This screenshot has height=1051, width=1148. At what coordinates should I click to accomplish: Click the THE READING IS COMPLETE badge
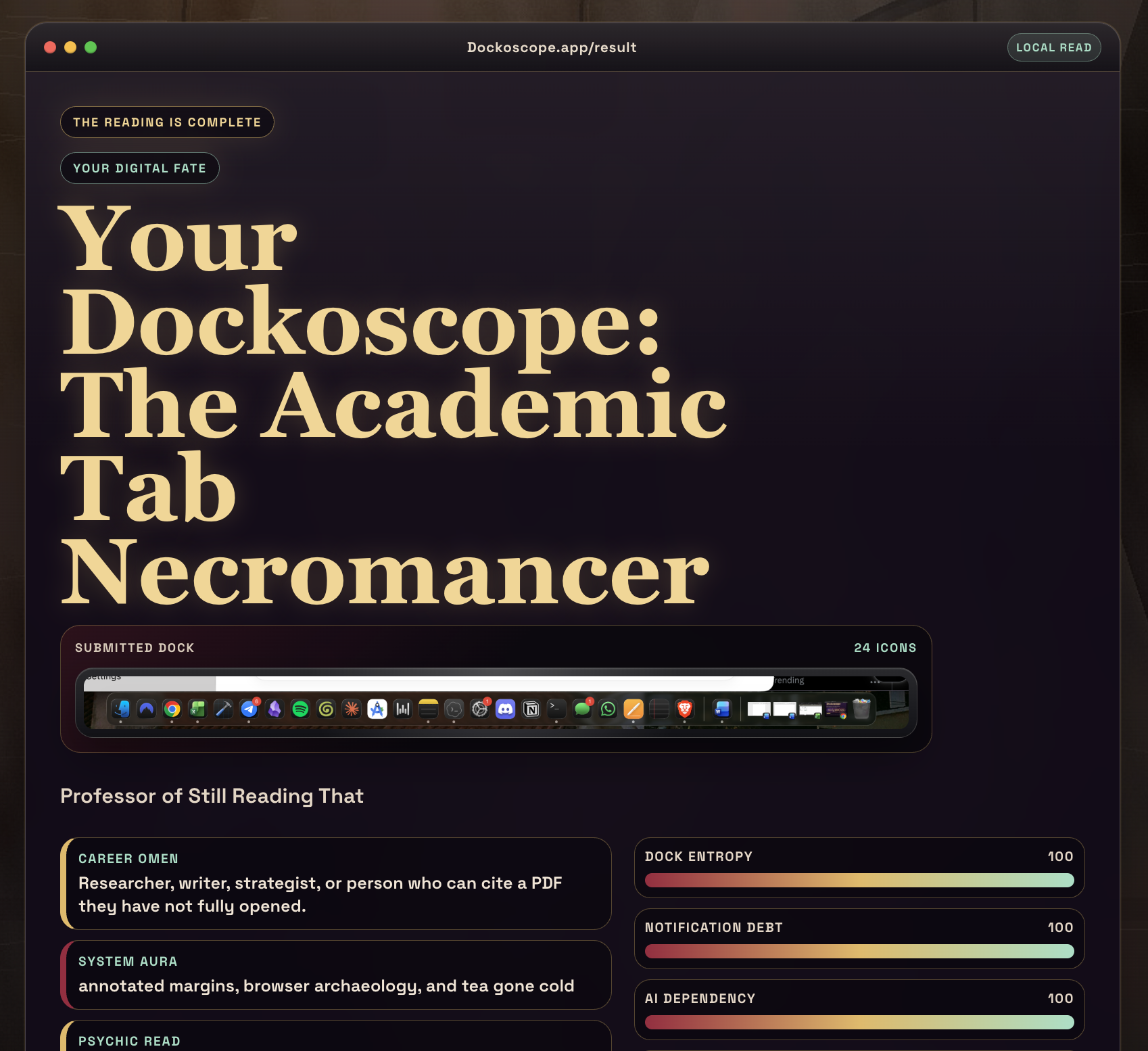[167, 122]
